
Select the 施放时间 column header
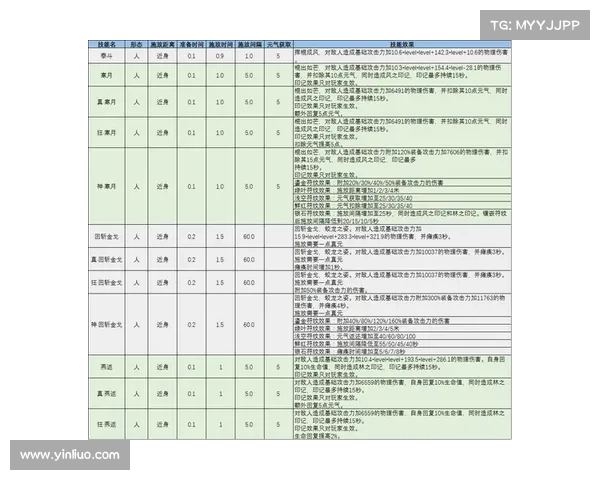pos(220,44)
